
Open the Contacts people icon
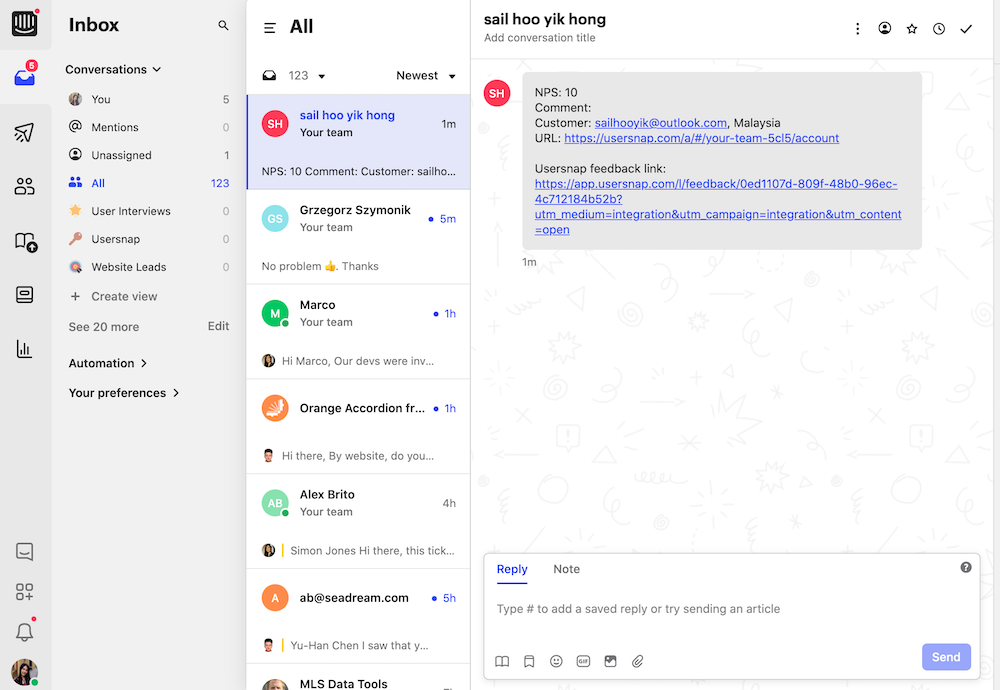click(24, 186)
